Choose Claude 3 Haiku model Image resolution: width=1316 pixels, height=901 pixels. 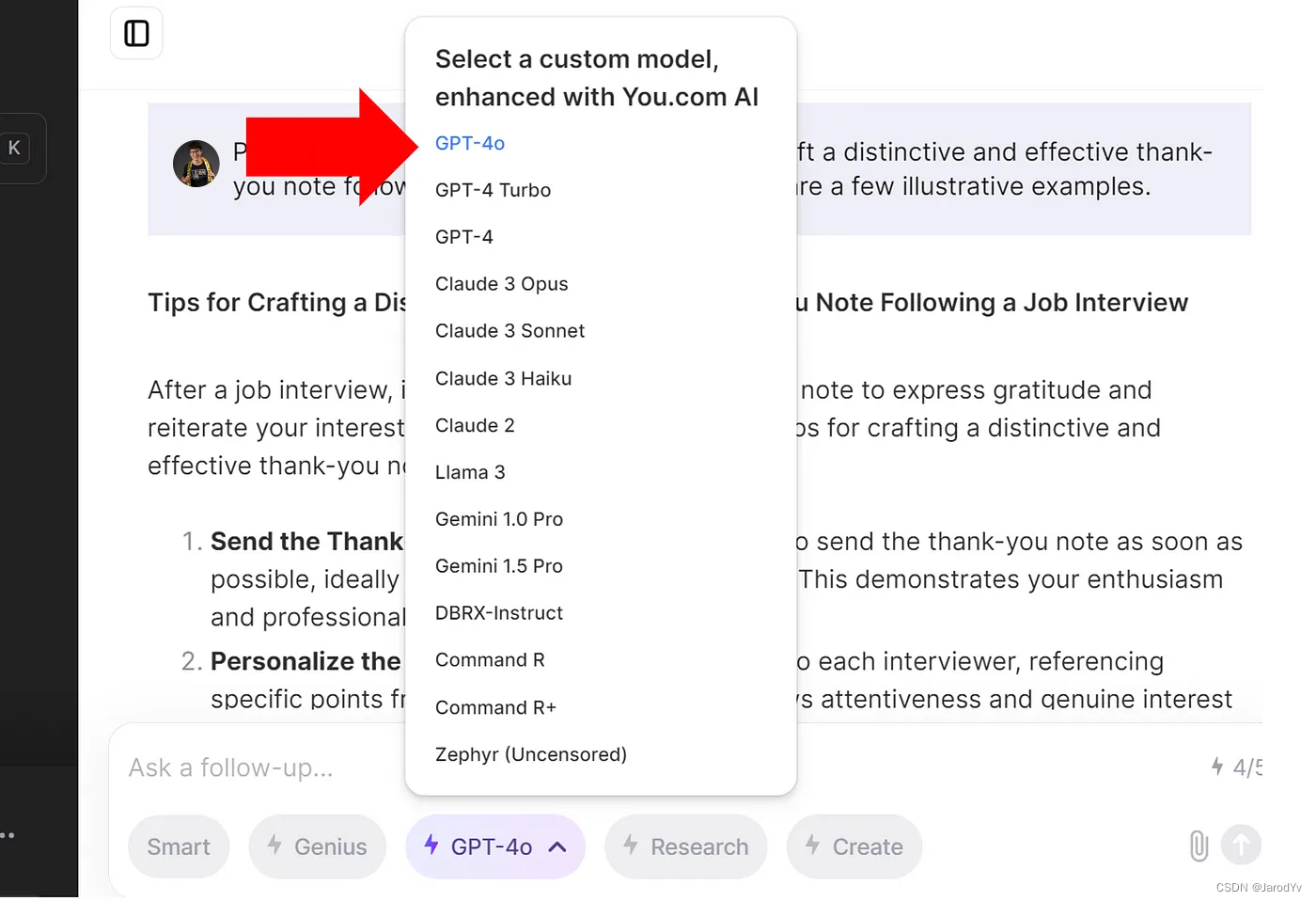[x=504, y=378]
